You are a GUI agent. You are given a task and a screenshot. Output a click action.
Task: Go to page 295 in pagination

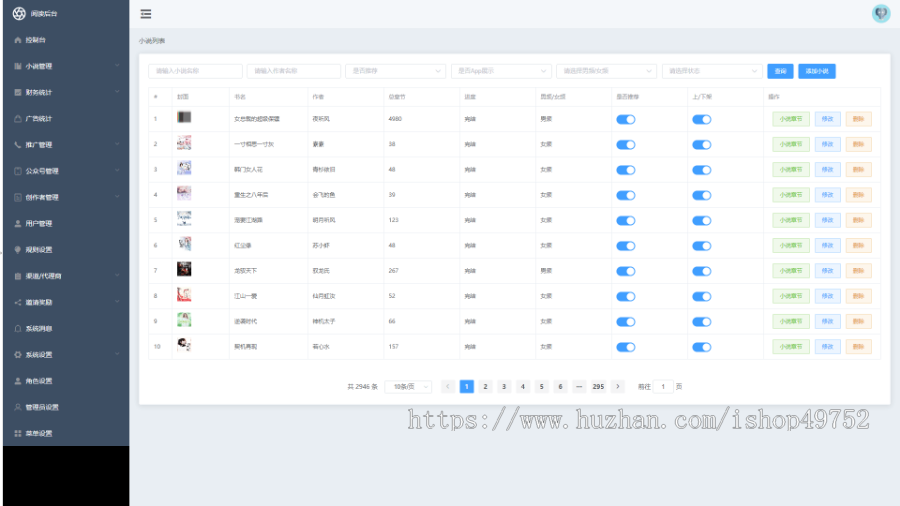(x=598, y=387)
